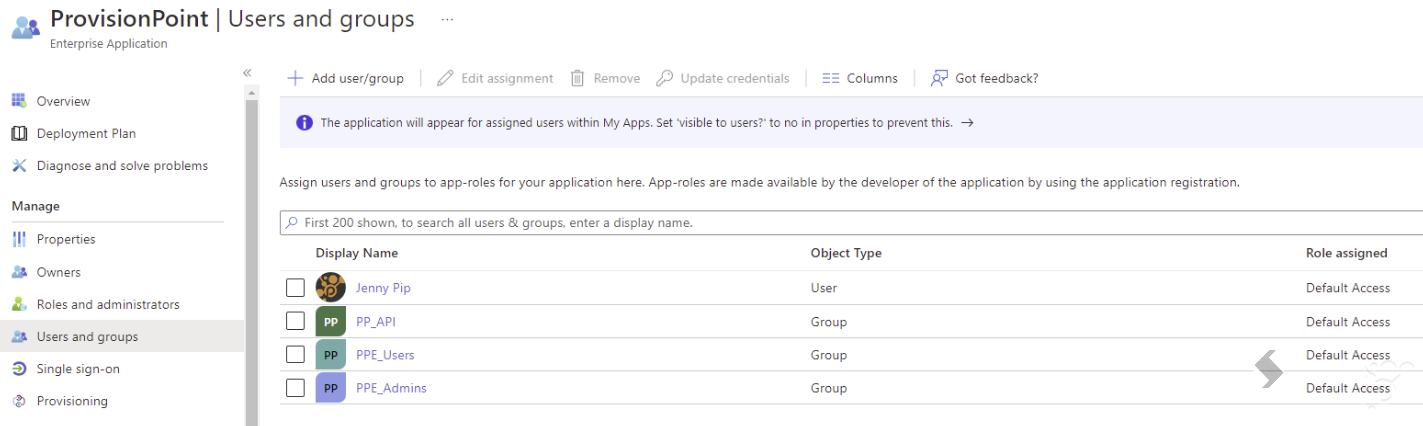The image size is (1423, 426).
Task: Tick the checkbox for PPE_Admins
Action: tap(295, 387)
